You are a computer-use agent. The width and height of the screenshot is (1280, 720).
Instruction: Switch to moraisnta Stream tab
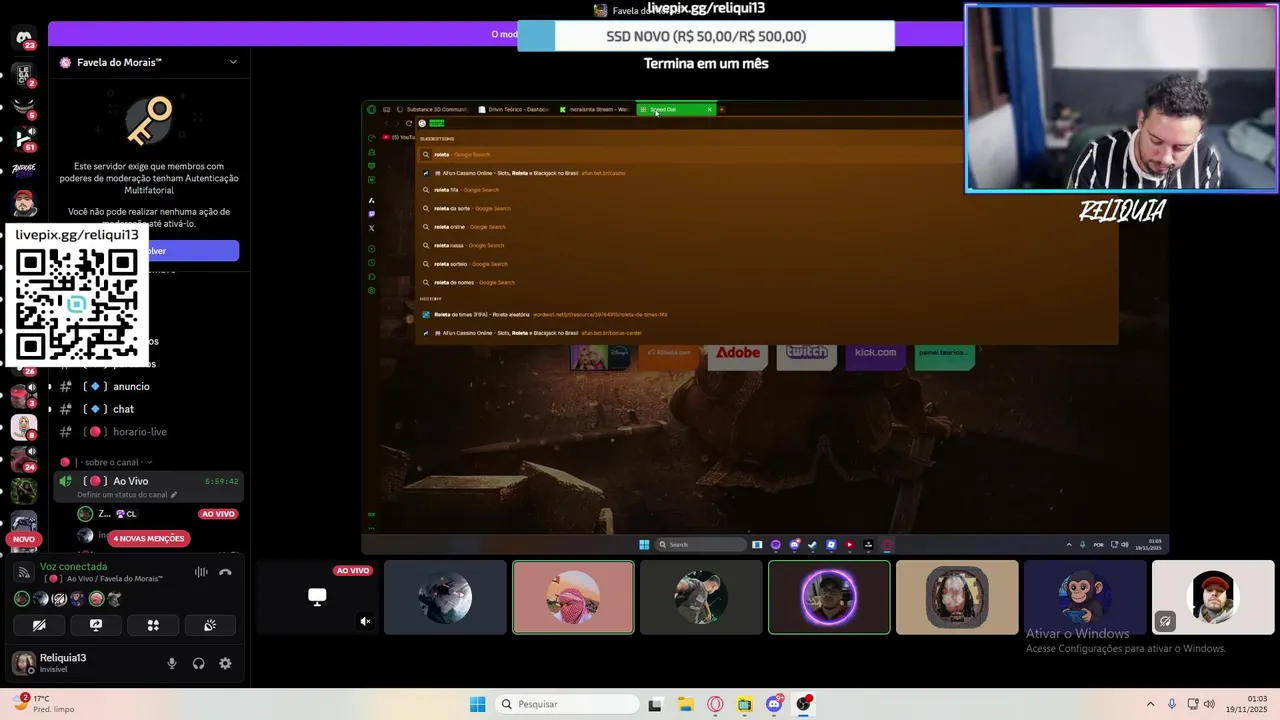tap(594, 109)
